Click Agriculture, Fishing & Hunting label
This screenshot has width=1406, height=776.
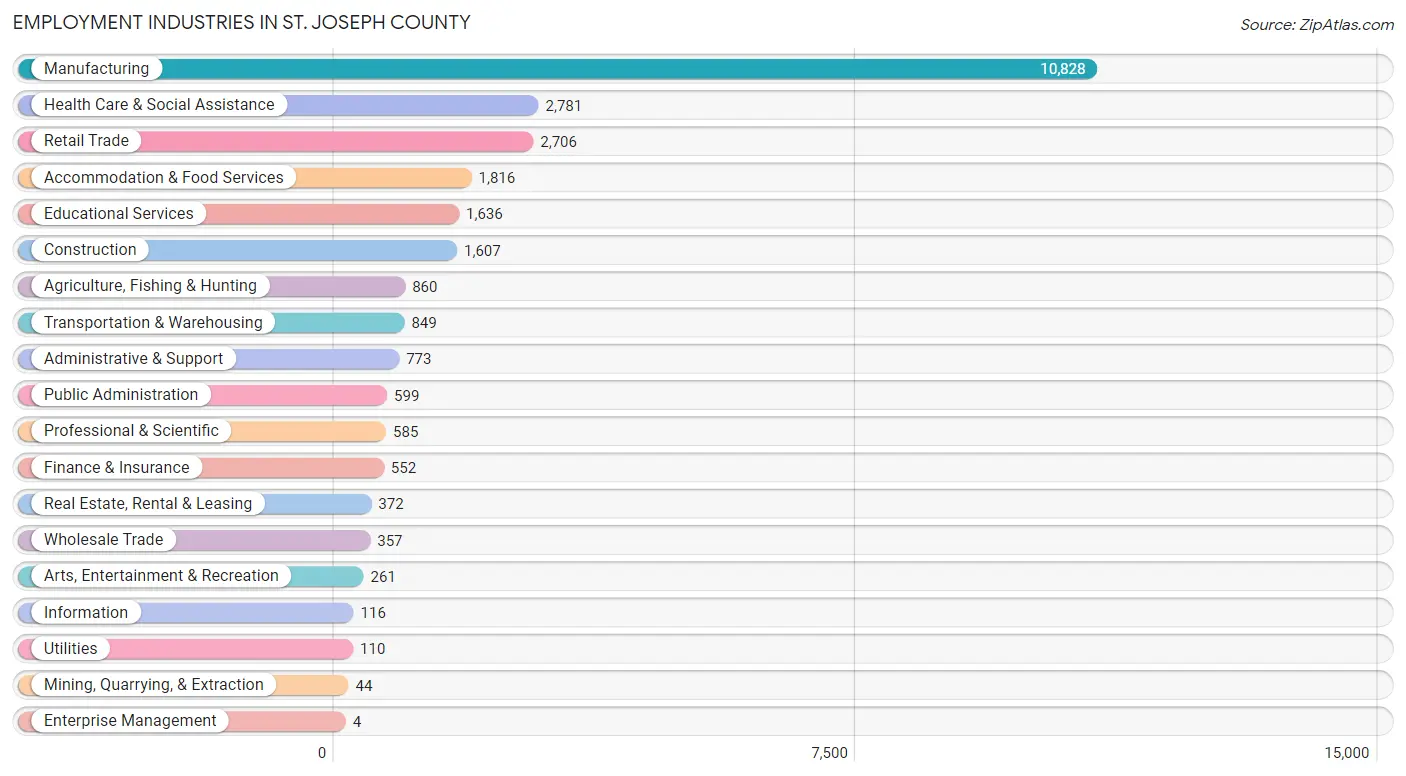150,286
